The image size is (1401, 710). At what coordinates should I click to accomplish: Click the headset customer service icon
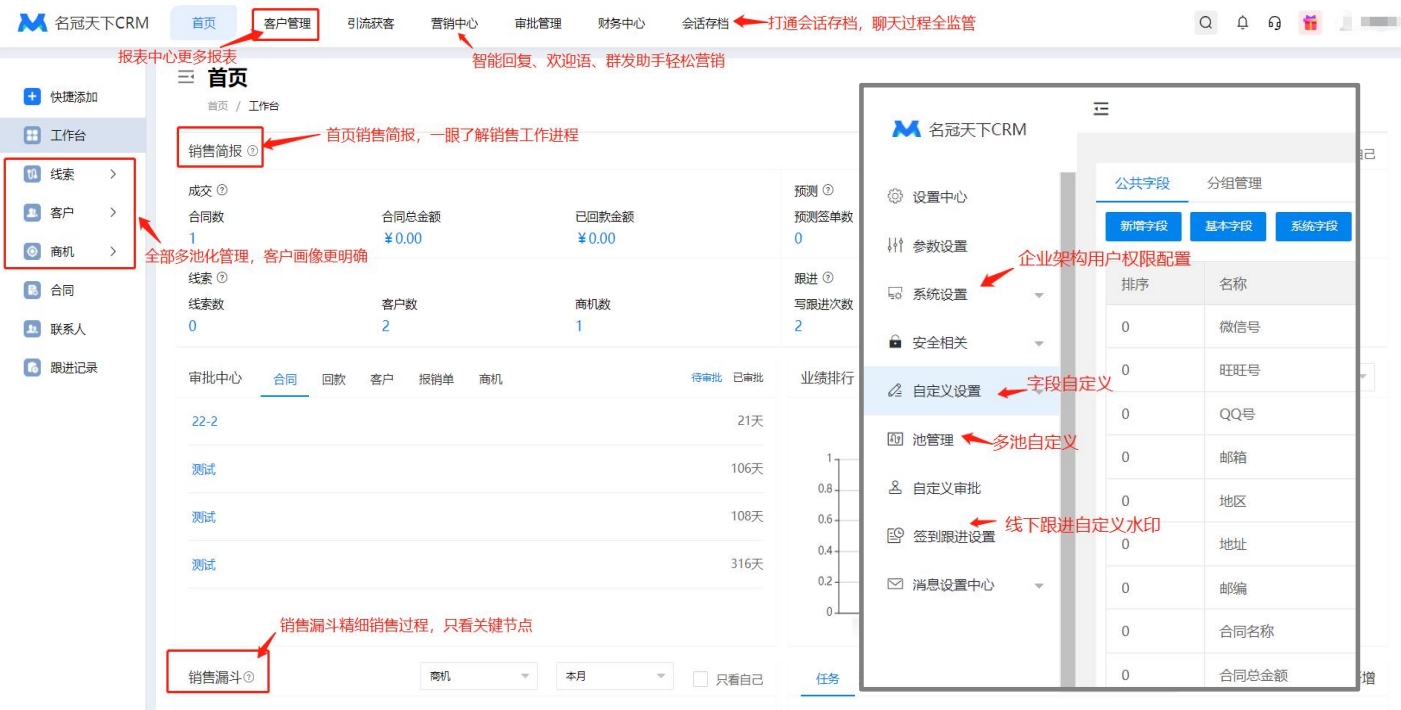click(x=1274, y=23)
